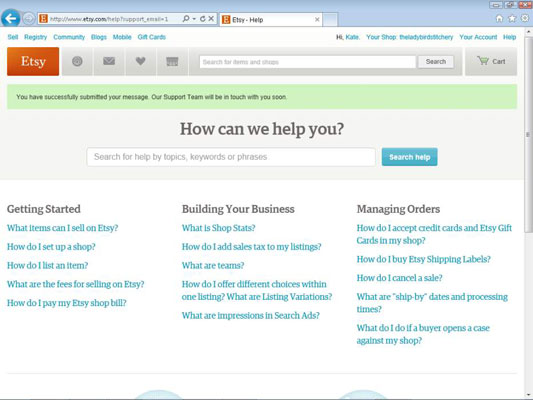Open How do I add sales tax link
Viewport: 533px width, 400px height.
click(251, 246)
